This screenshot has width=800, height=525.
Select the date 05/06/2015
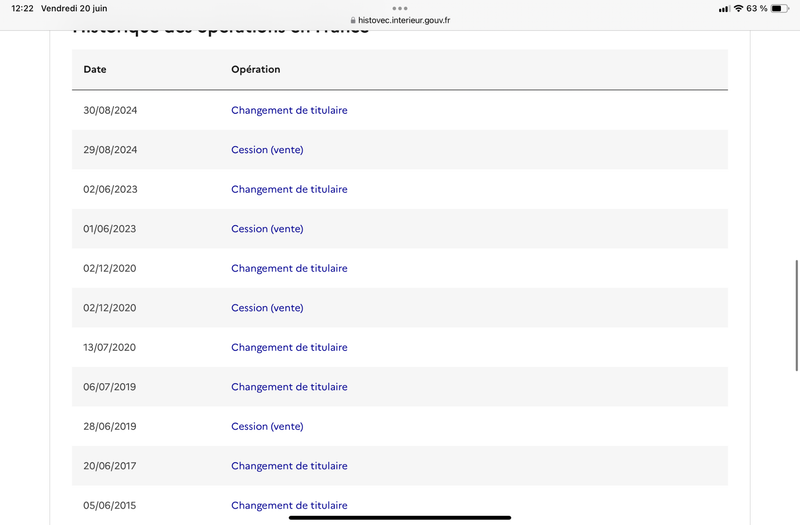(110, 505)
